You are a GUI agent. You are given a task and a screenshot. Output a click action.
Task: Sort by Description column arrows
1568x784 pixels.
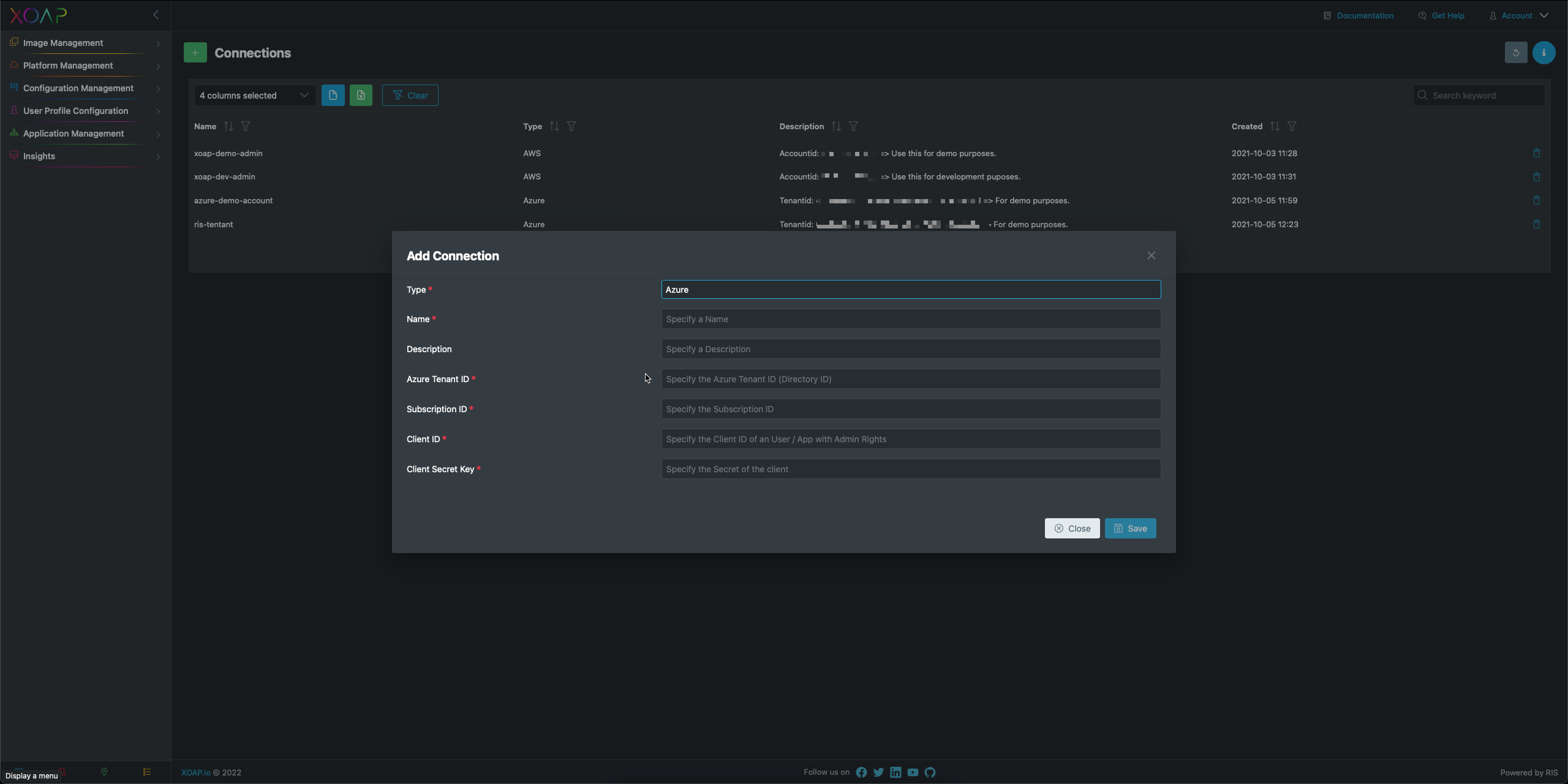point(836,126)
